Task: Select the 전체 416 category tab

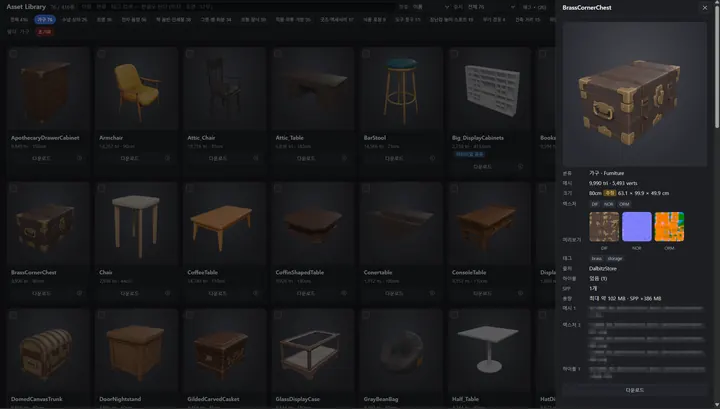Action: (19, 20)
